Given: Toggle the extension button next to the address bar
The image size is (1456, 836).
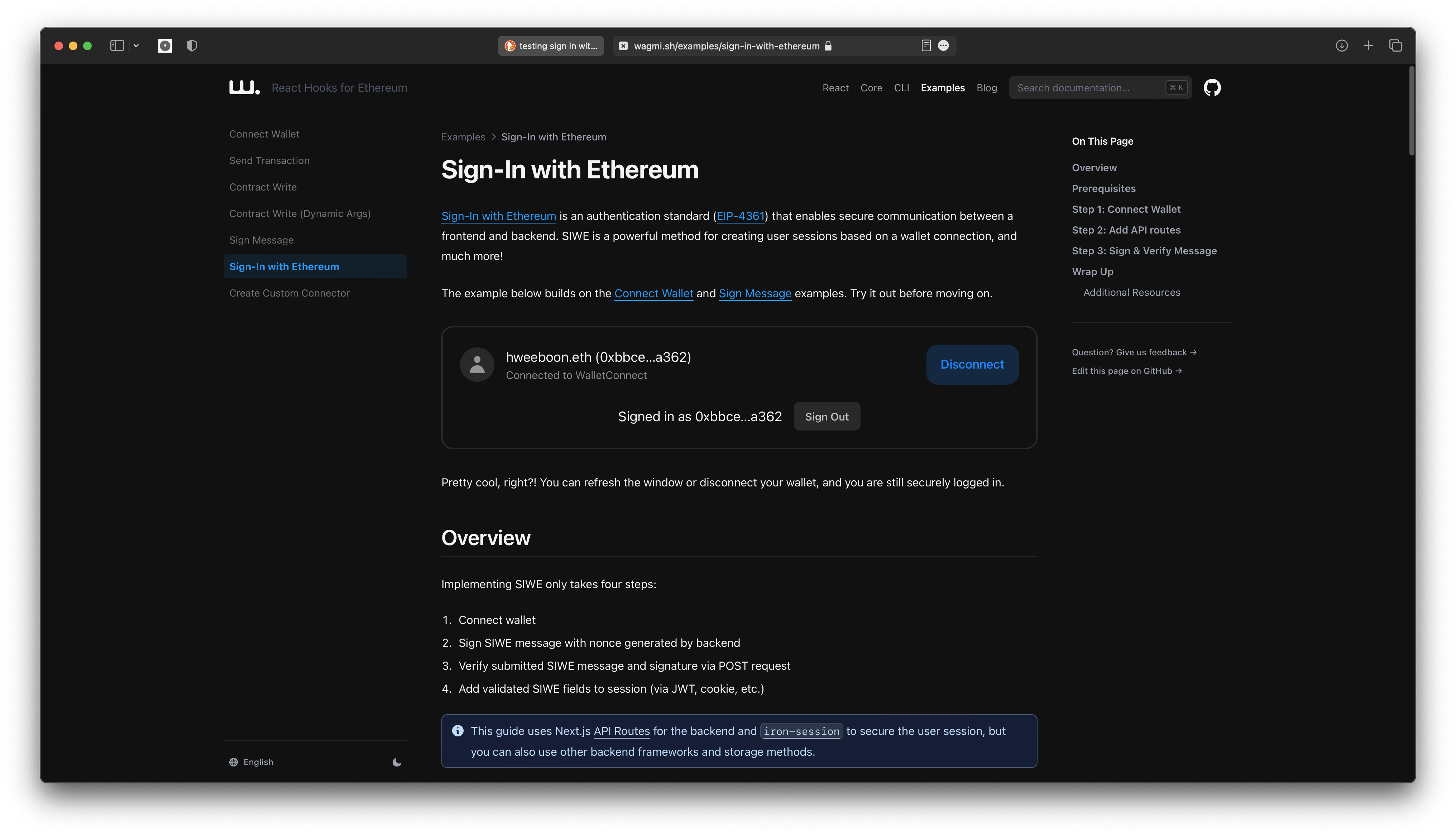Looking at the screenshot, I should [165, 45].
